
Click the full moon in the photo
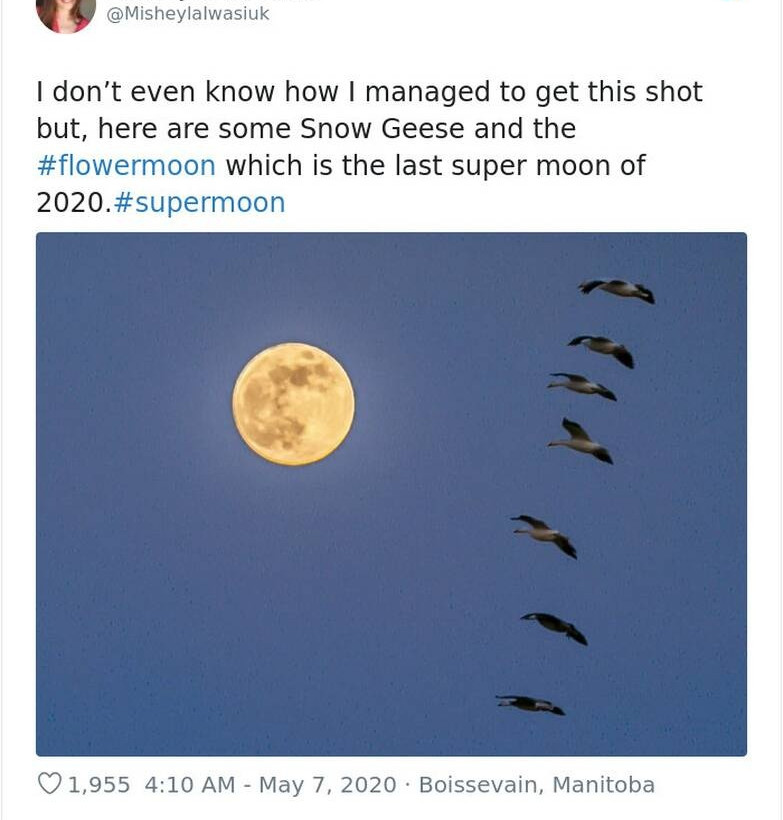tap(293, 404)
